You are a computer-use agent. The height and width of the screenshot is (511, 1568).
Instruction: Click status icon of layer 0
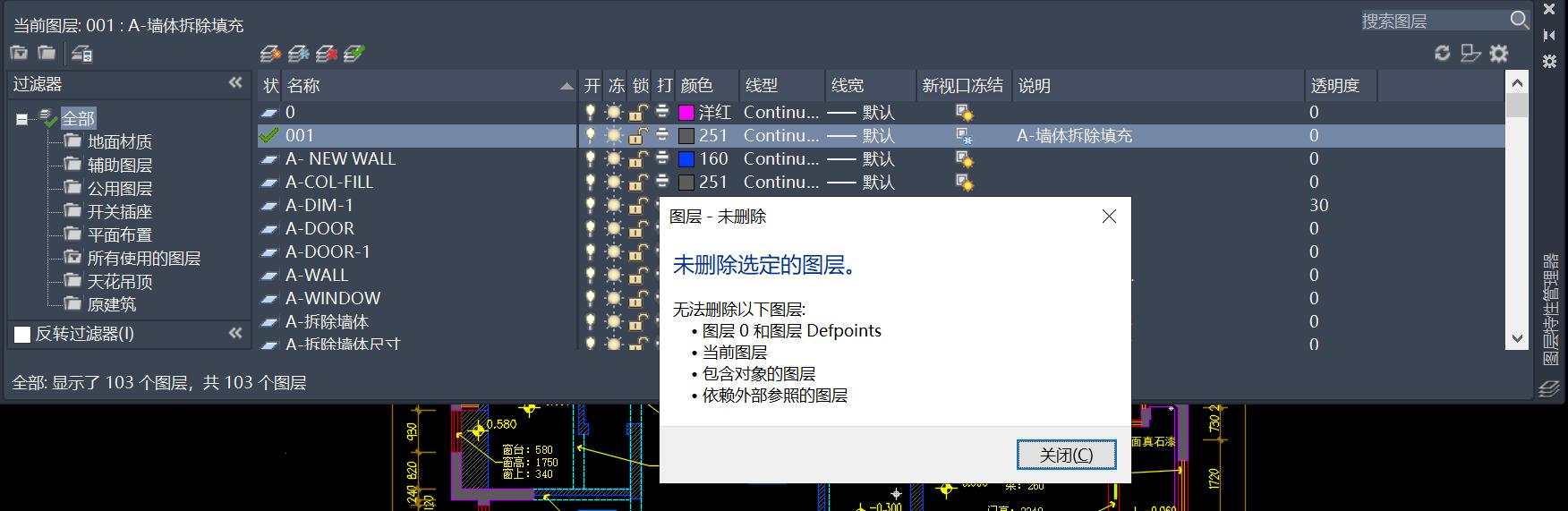269,113
